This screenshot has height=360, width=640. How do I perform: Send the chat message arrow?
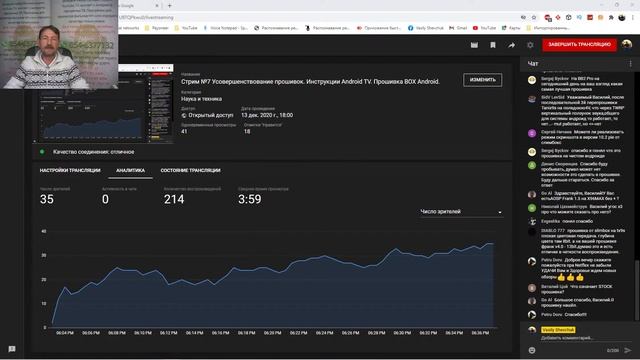pos(628,350)
